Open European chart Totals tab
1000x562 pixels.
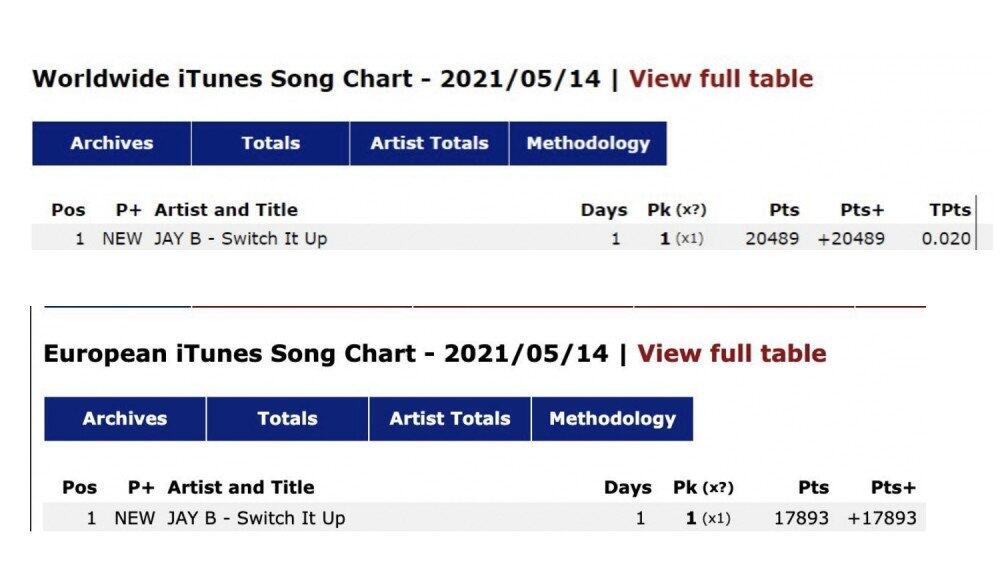[x=287, y=418]
